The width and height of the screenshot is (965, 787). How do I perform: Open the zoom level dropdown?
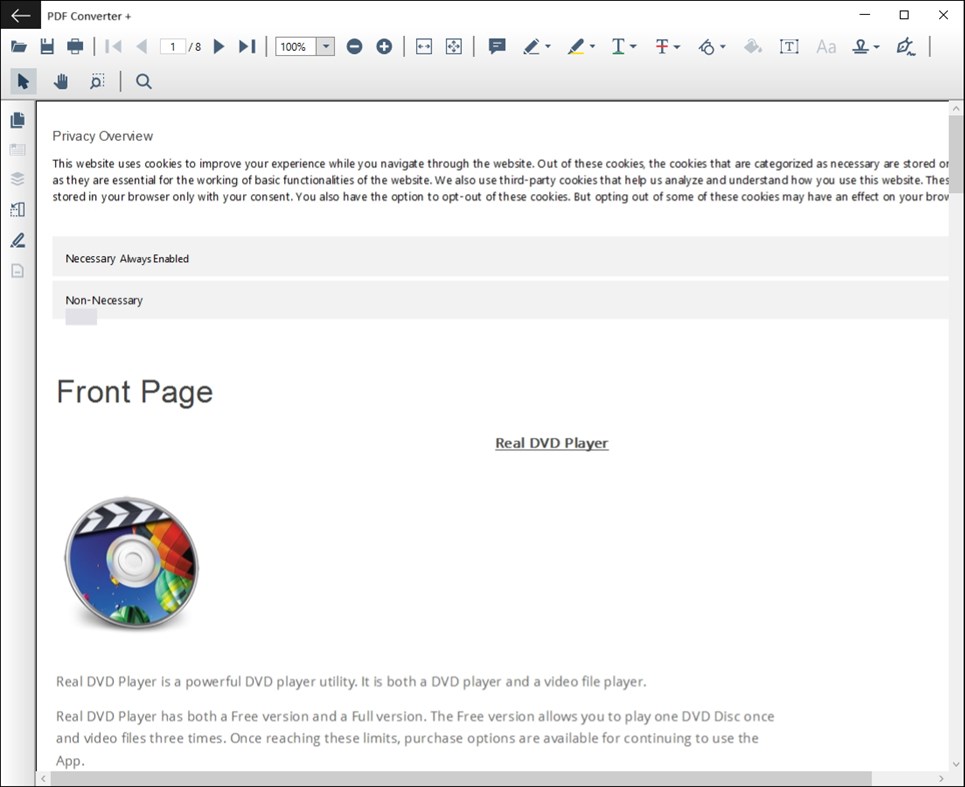point(327,46)
